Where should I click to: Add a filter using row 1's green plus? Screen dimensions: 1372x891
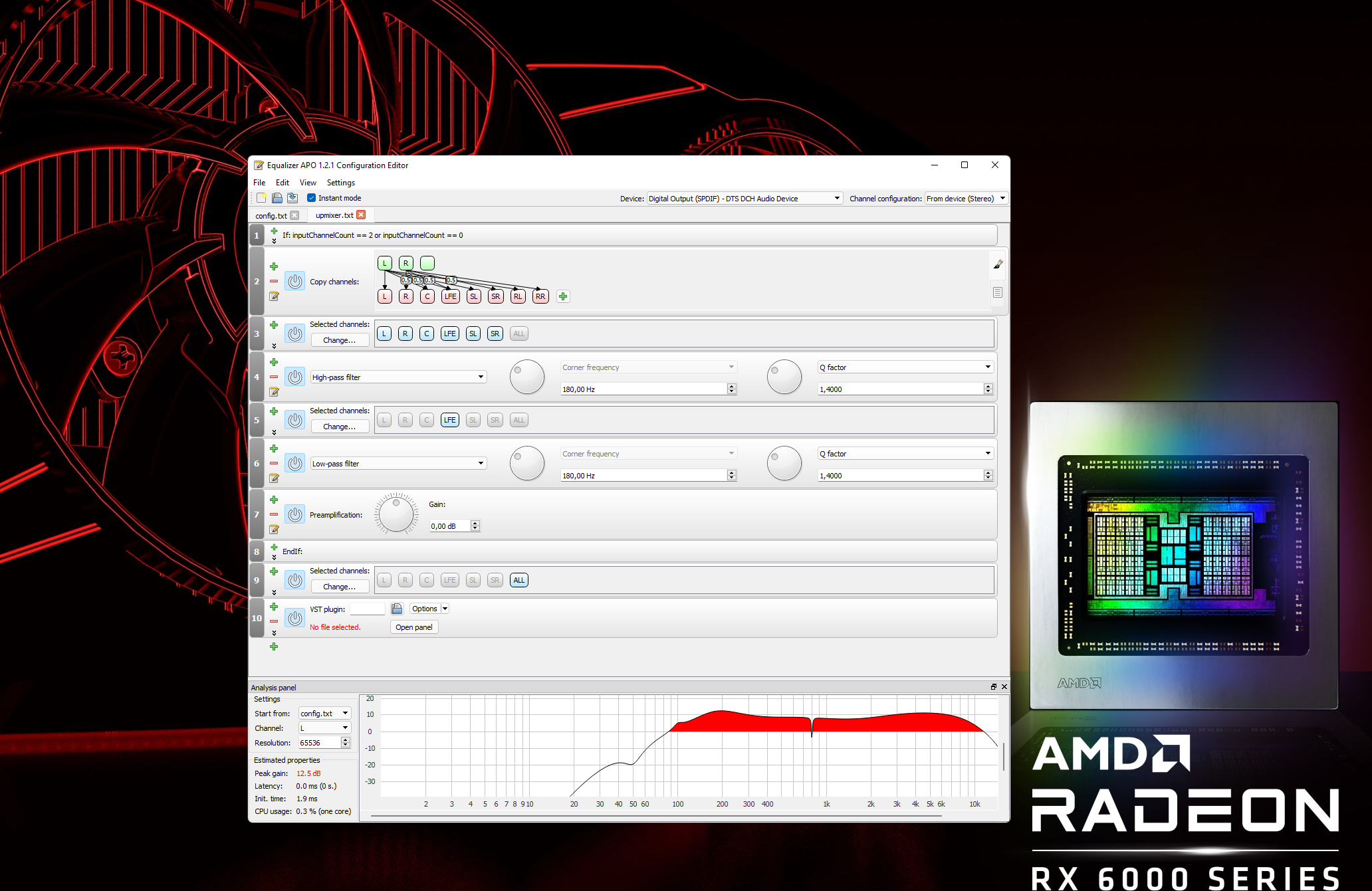click(274, 231)
